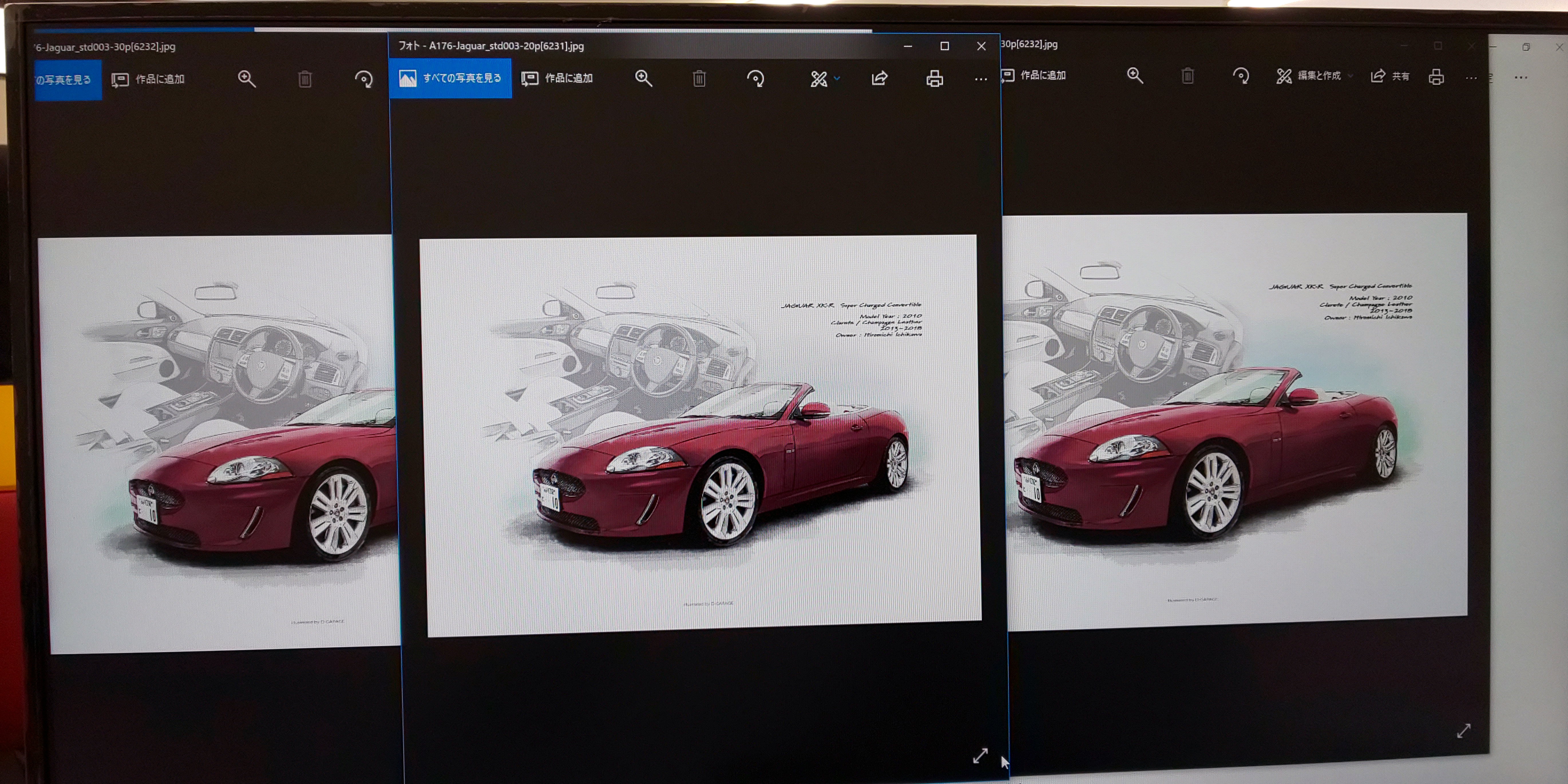This screenshot has height=784, width=1568.
Task: Click '作品に追加' in the right window
Action: tap(1034, 76)
